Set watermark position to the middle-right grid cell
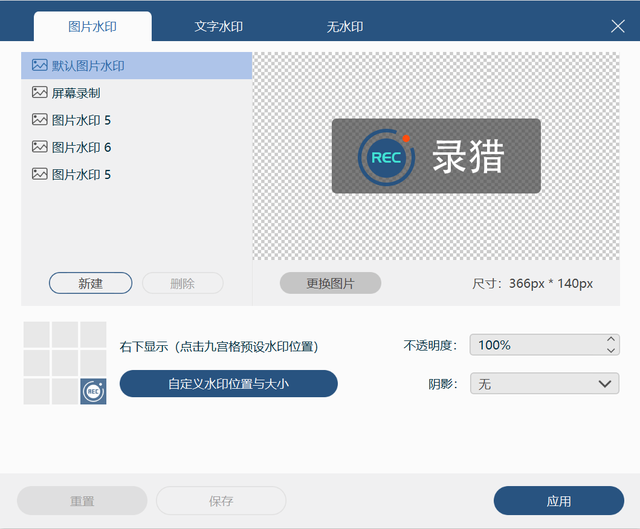 click(x=93, y=363)
